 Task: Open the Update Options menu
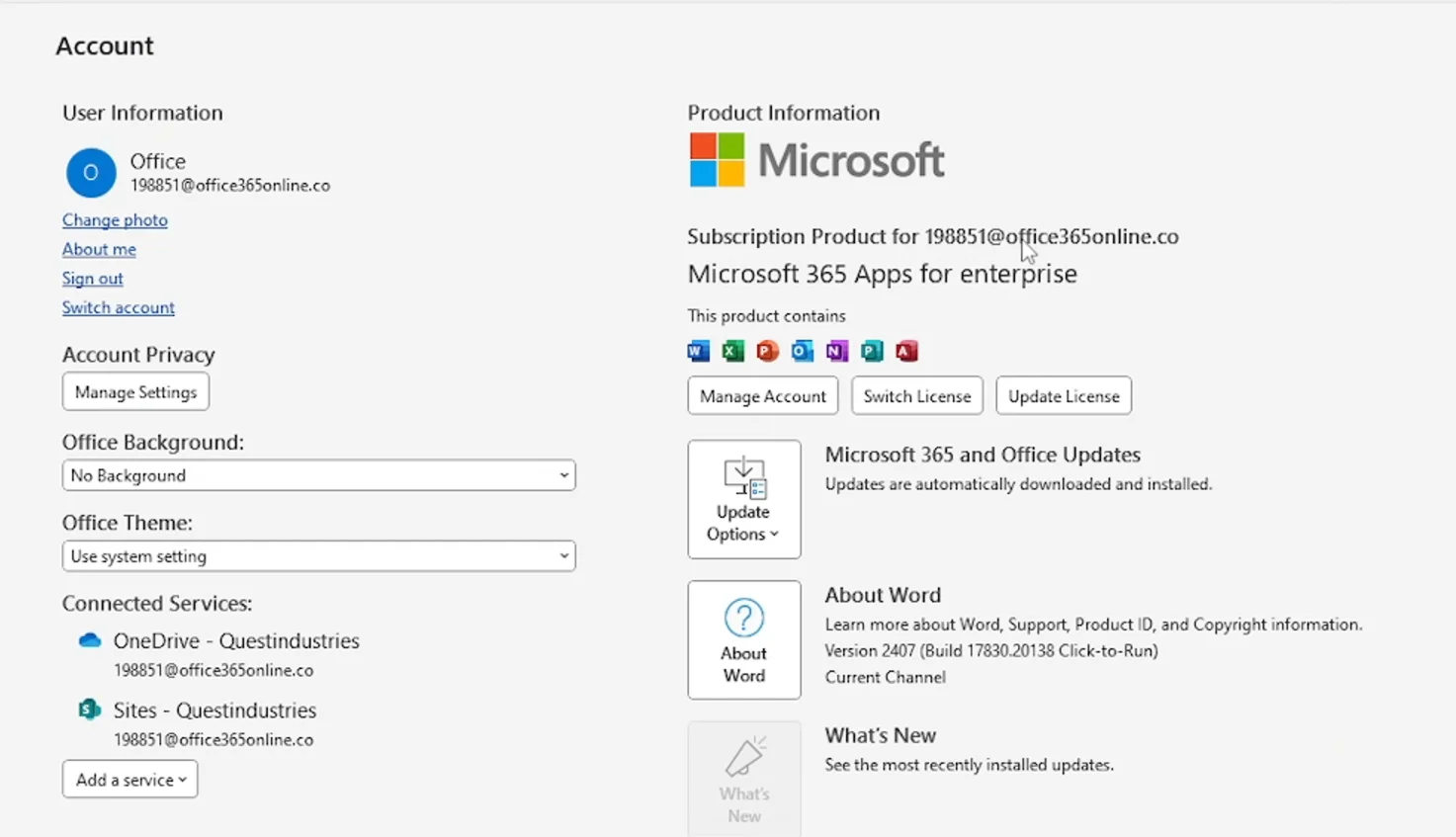click(x=744, y=499)
